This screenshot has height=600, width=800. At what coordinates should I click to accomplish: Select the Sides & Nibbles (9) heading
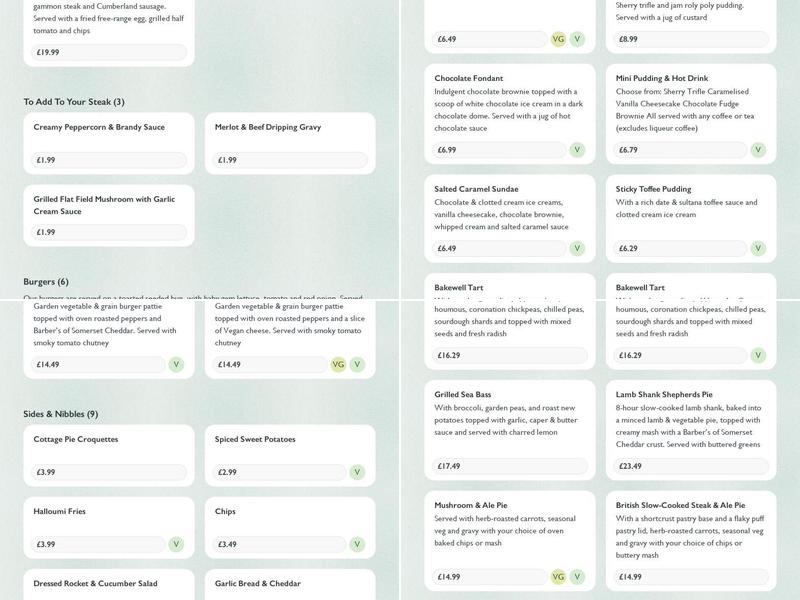[x=60, y=414]
